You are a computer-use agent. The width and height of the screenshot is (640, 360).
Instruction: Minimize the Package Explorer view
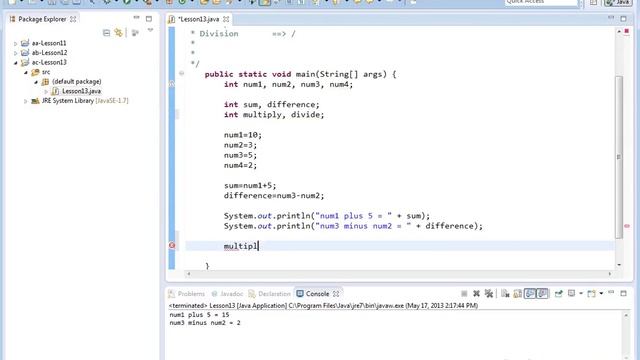coord(136,18)
